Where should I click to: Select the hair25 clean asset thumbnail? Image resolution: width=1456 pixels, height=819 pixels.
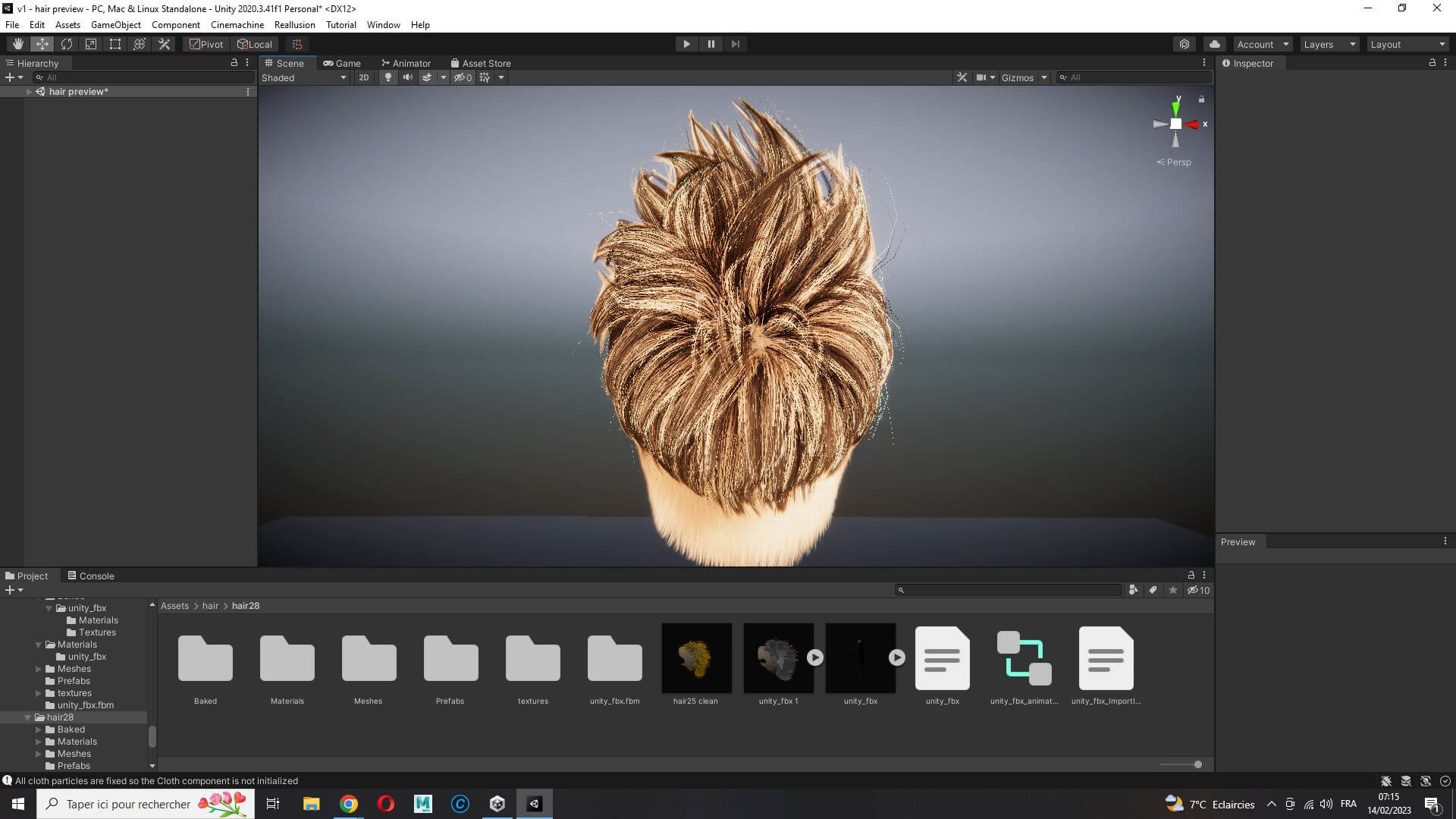696,658
